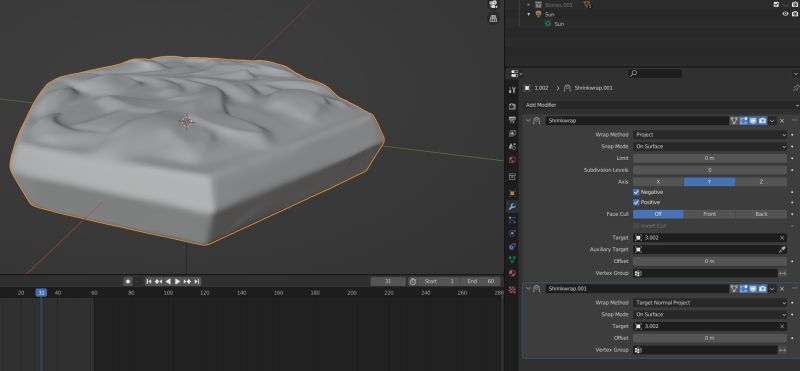Screen dimensions: 800x371
Task: Clear Target 3.002 in Shrinkwrap.001 modifier
Action: click(x=782, y=326)
